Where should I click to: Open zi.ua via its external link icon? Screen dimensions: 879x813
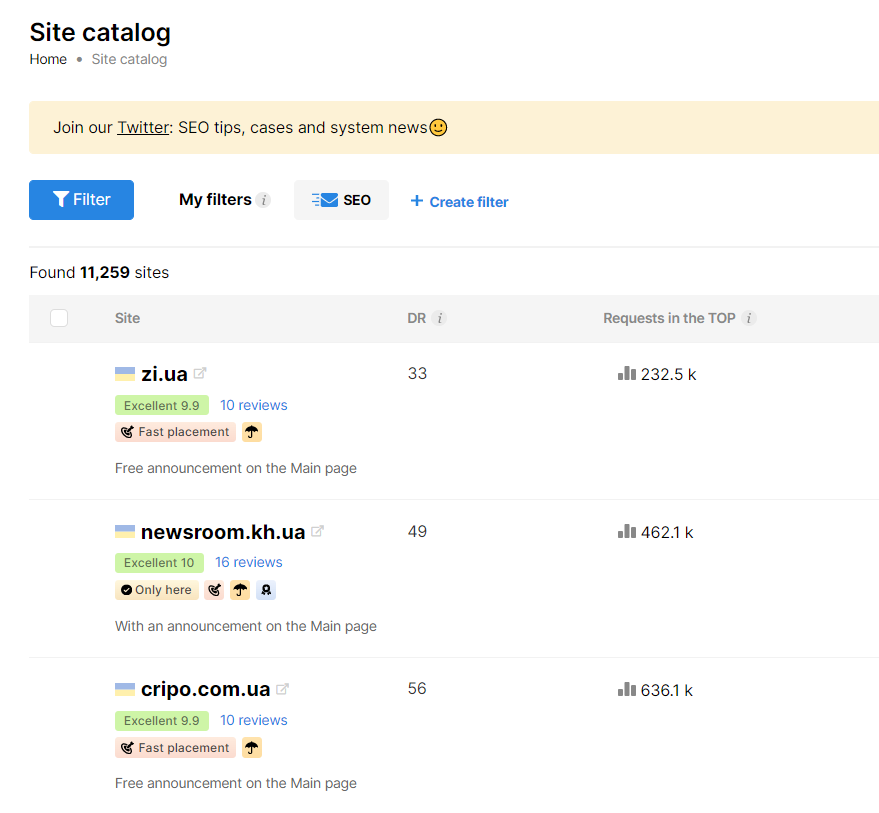pyautogui.click(x=200, y=372)
